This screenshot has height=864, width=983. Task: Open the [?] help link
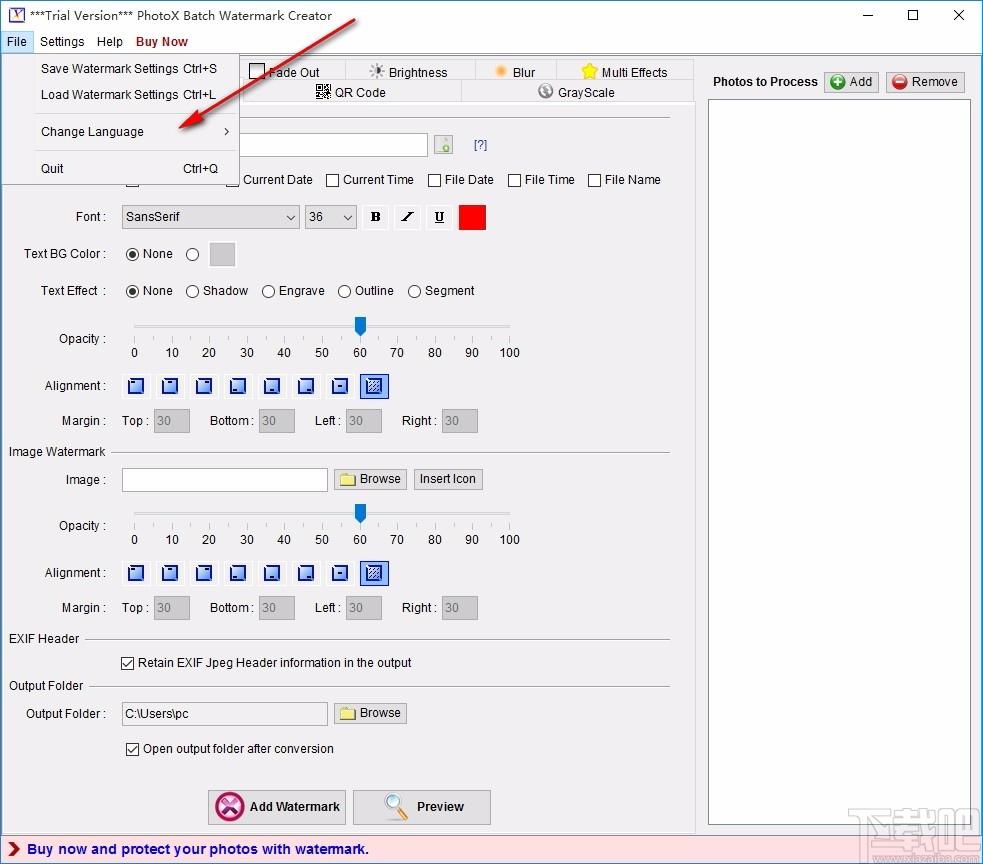(480, 145)
